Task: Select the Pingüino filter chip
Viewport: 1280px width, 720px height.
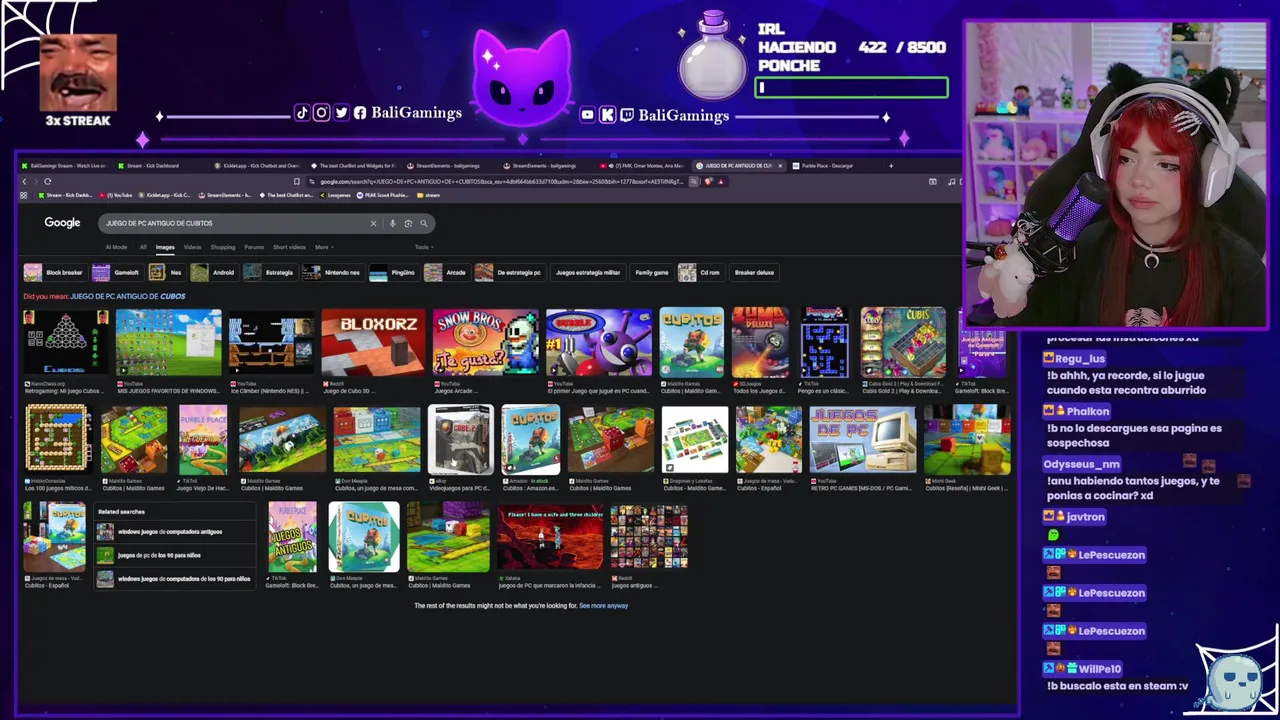Action: tap(393, 272)
